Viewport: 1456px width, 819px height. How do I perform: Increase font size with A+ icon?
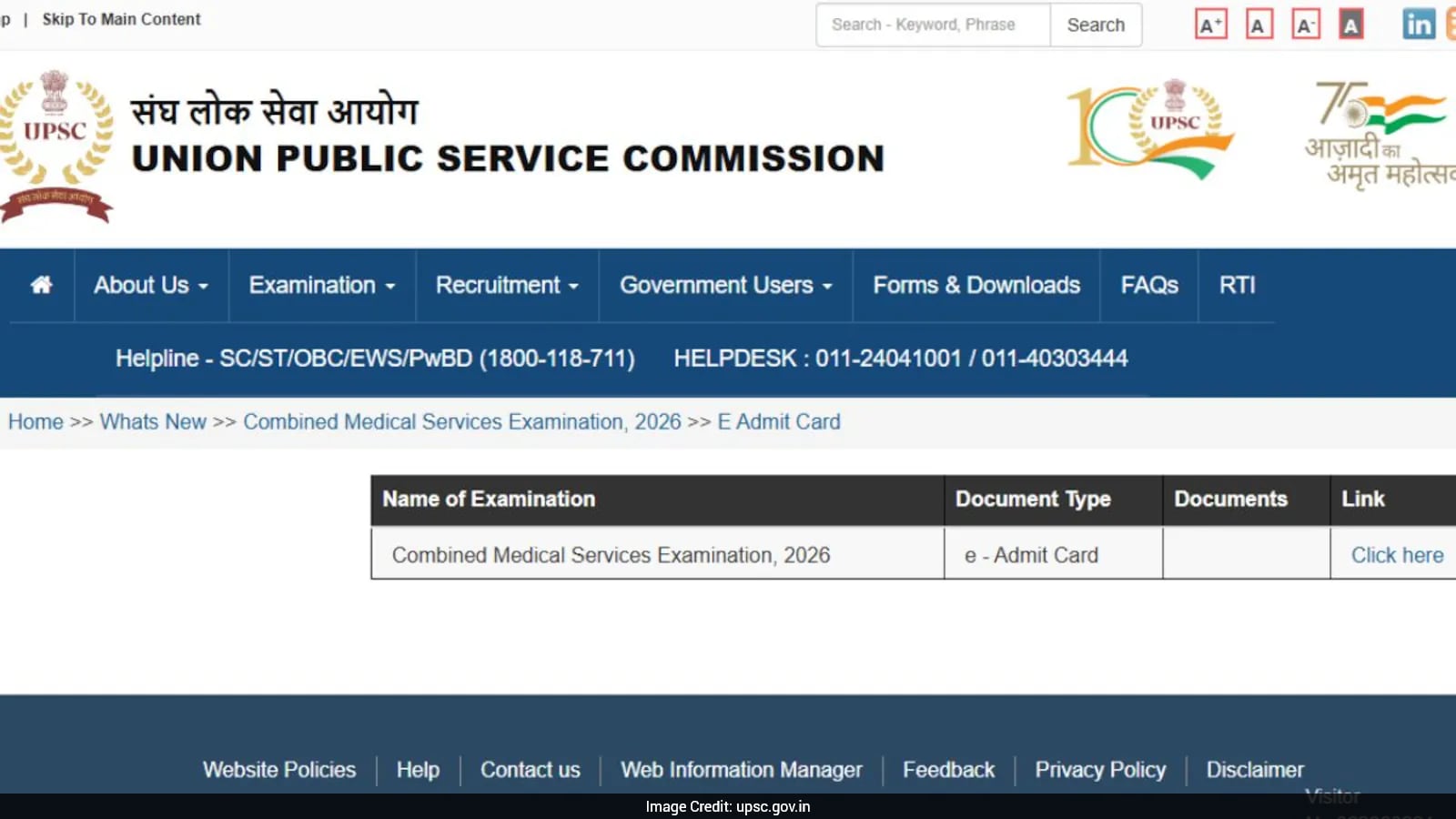pyautogui.click(x=1210, y=25)
